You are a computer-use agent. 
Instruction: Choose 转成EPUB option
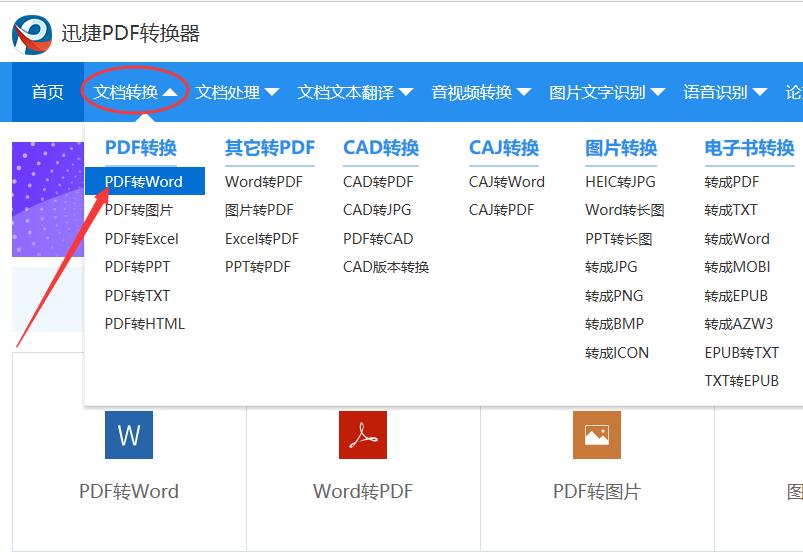pyautogui.click(x=736, y=295)
